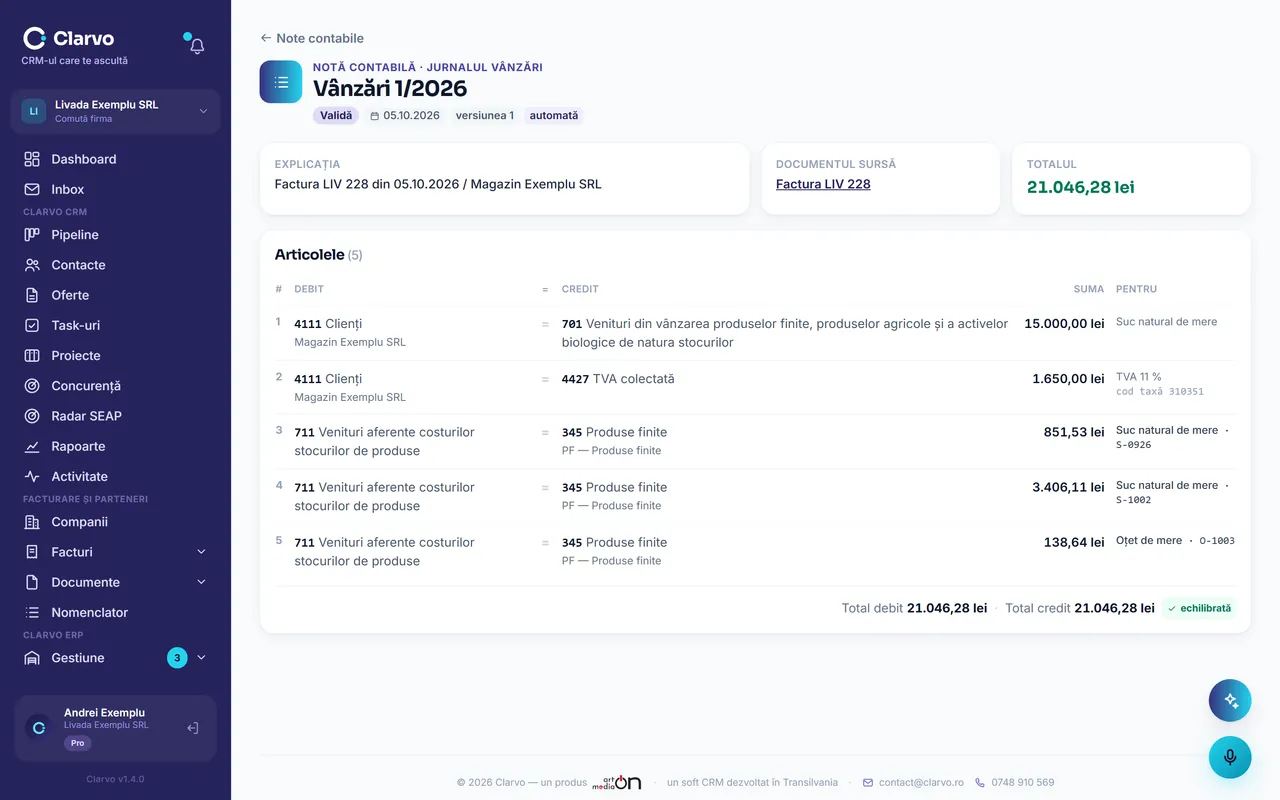Open Facturi menu item
The width and height of the screenshot is (1280, 800).
[x=72, y=552]
